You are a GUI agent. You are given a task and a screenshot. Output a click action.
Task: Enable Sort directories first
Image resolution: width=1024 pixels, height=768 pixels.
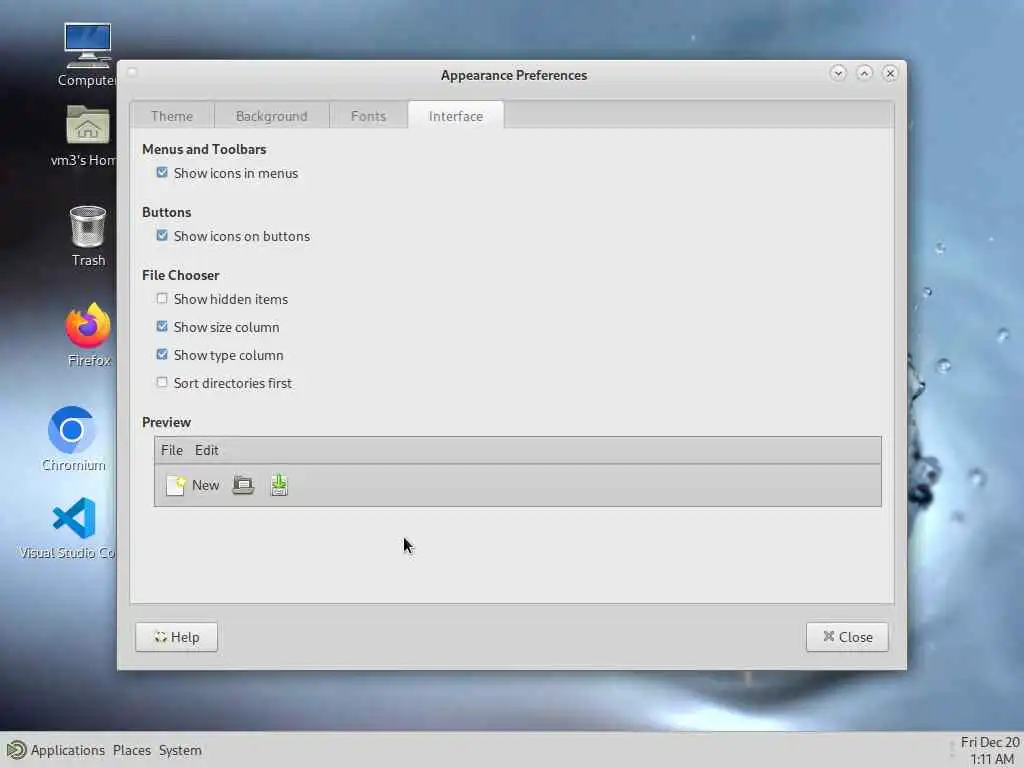point(162,383)
